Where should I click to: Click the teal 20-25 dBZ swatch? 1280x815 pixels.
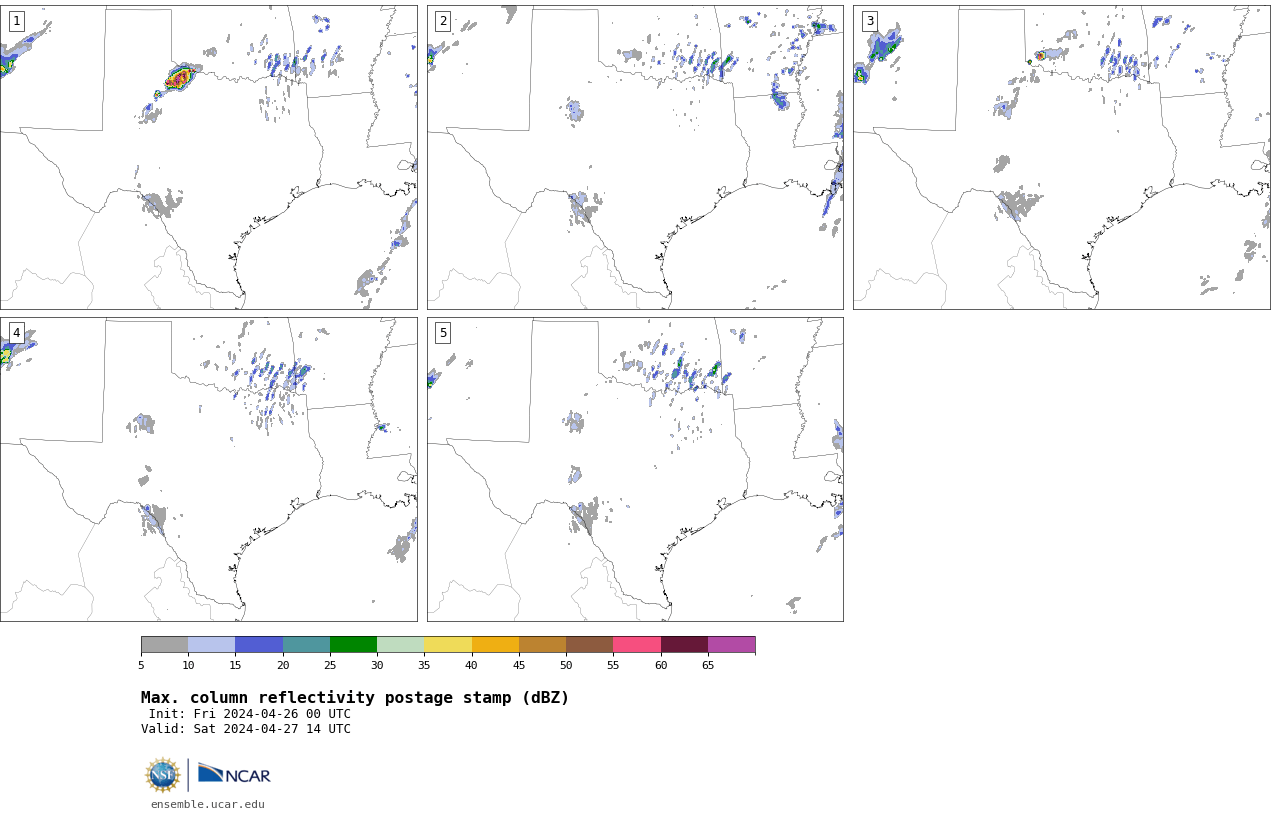(x=306, y=645)
